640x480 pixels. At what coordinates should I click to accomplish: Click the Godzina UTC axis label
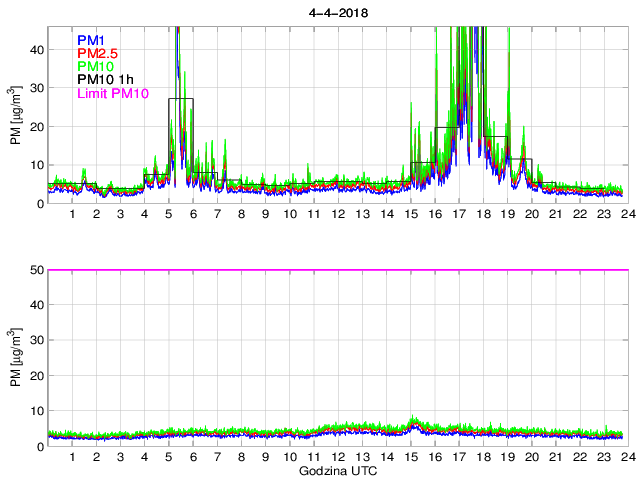pyautogui.click(x=337, y=470)
